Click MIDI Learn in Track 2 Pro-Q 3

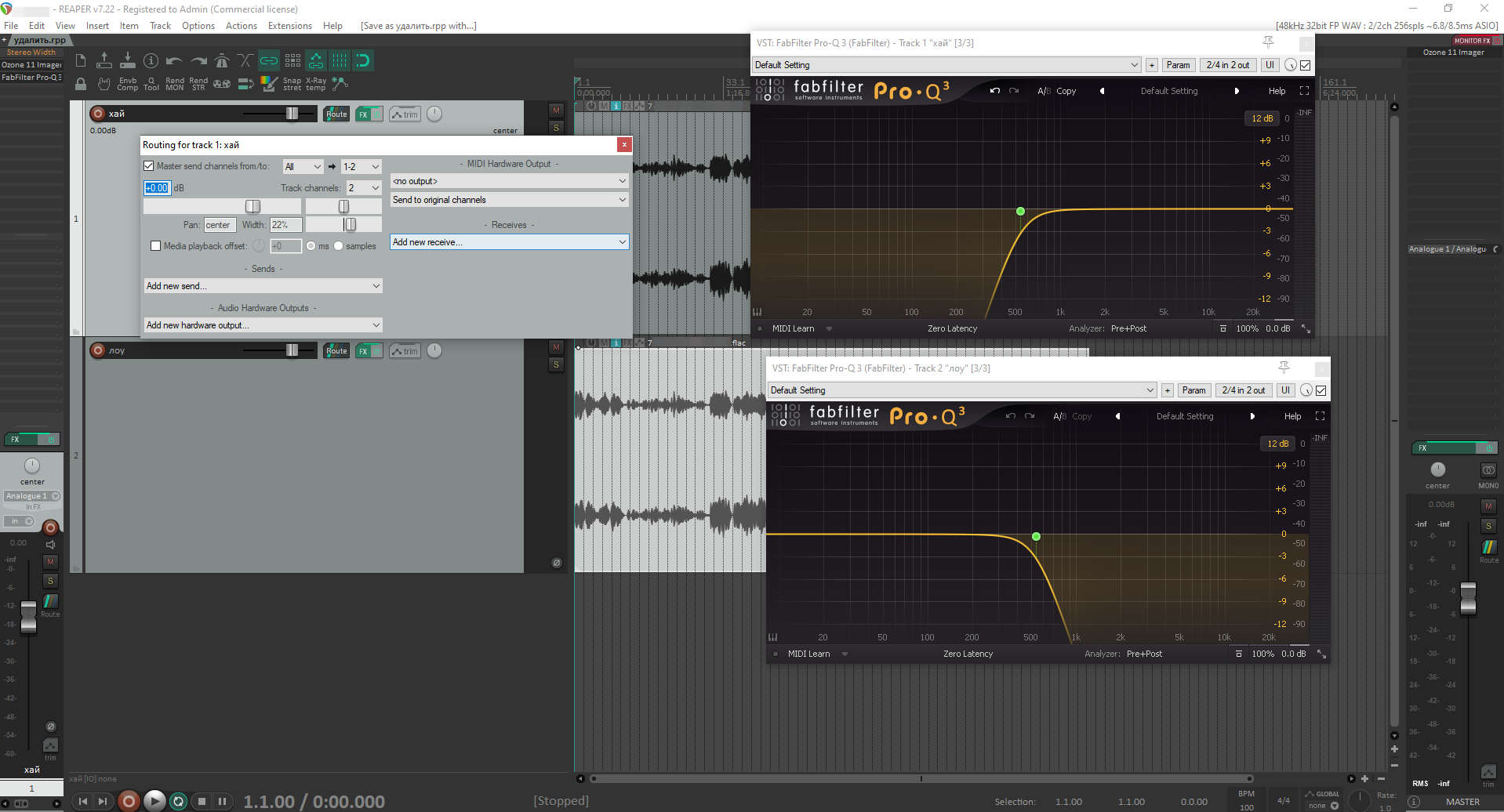808,654
